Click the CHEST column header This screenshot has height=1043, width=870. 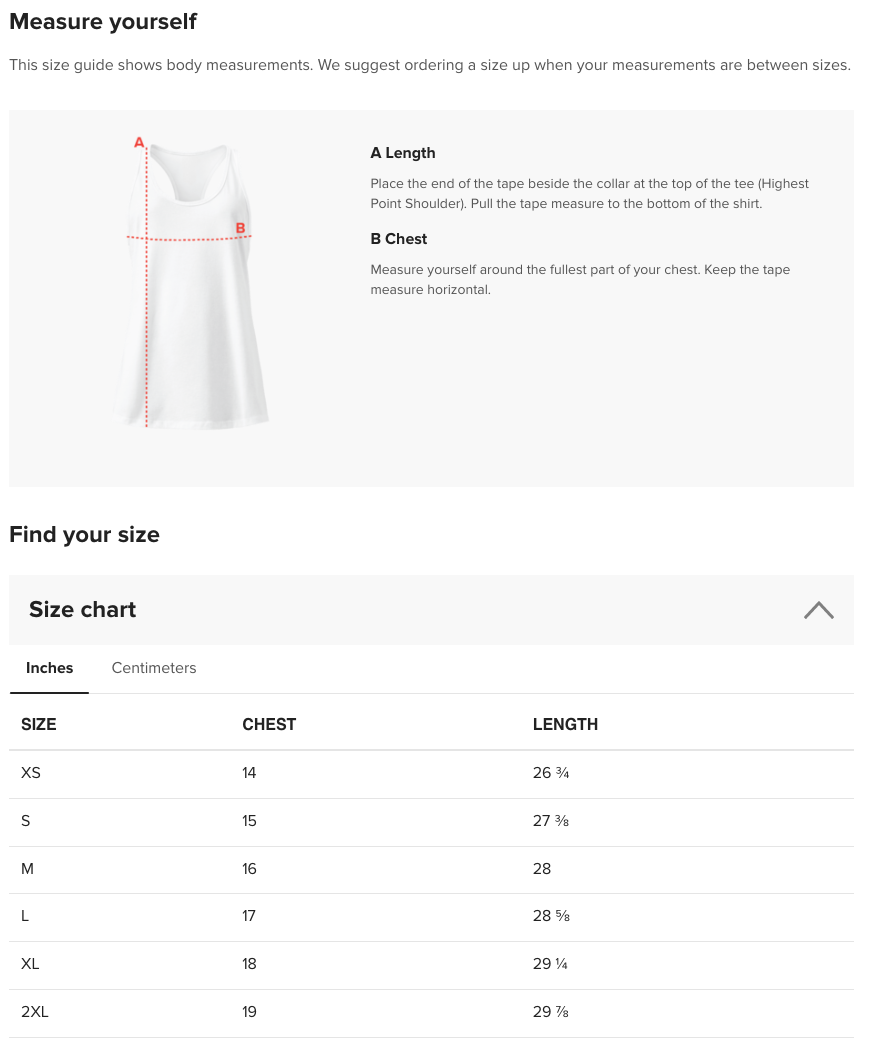[269, 724]
